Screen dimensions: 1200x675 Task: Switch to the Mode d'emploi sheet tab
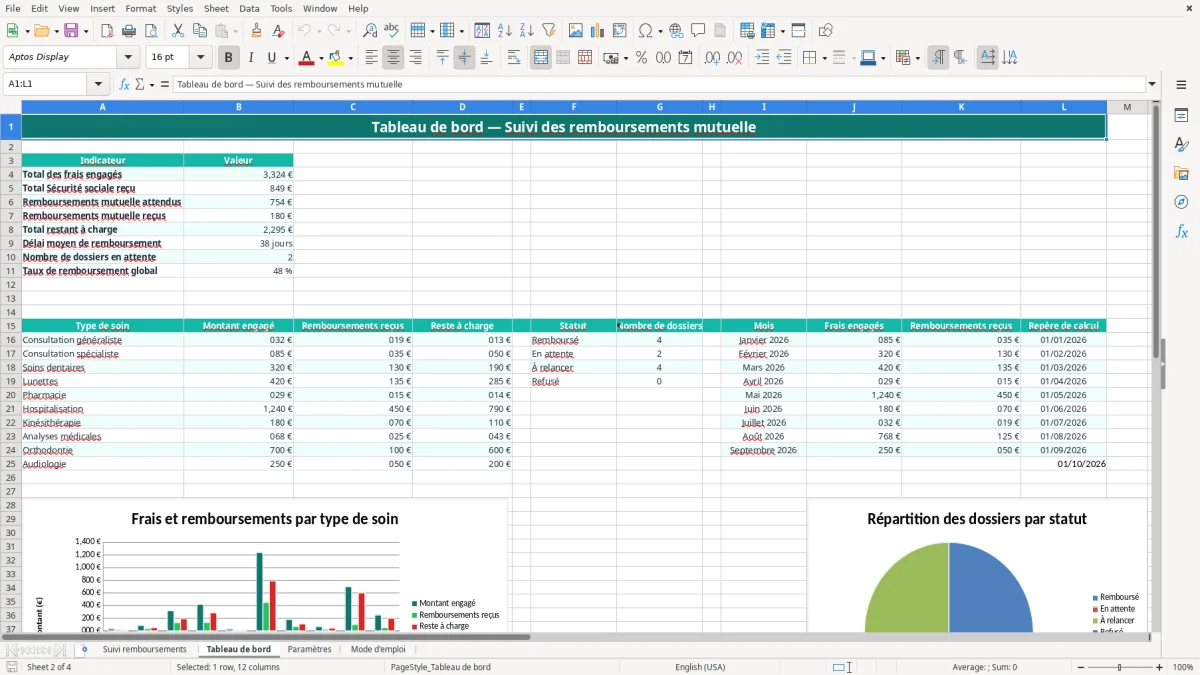point(377,649)
